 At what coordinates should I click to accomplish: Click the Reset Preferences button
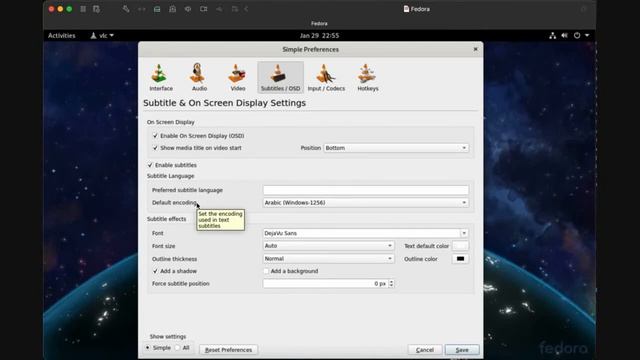pos(228,350)
